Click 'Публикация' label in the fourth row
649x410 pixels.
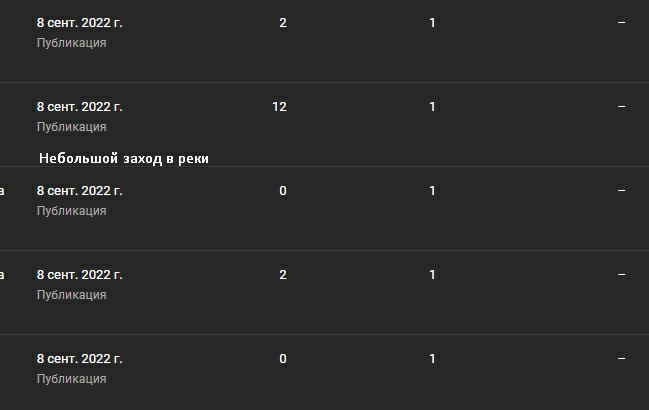coord(71,295)
